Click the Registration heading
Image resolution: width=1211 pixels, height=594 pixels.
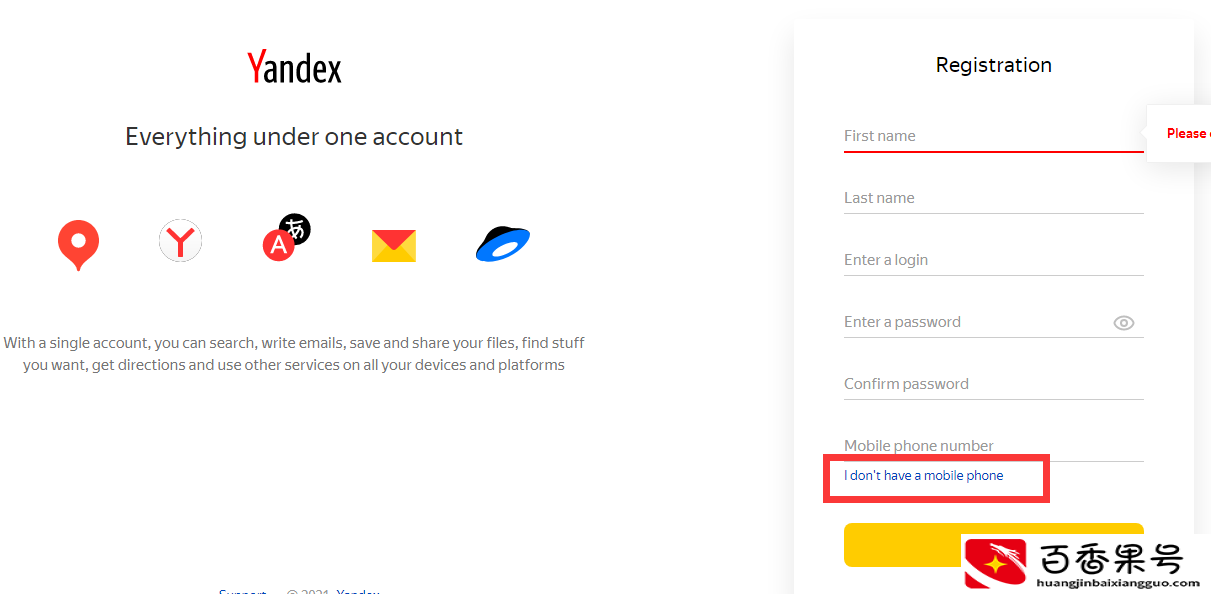(x=993, y=65)
